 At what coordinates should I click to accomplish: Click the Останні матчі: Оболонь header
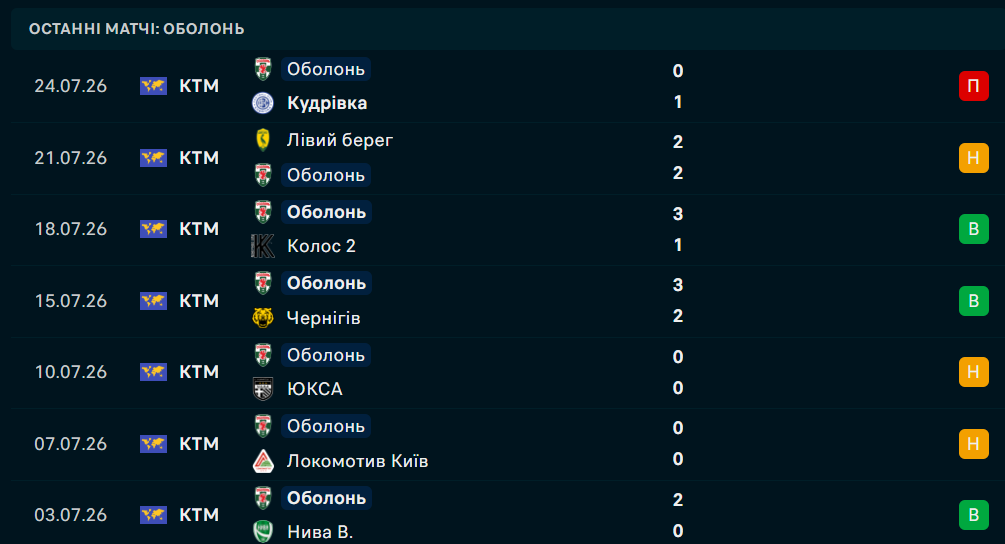(x=137, y=29)
